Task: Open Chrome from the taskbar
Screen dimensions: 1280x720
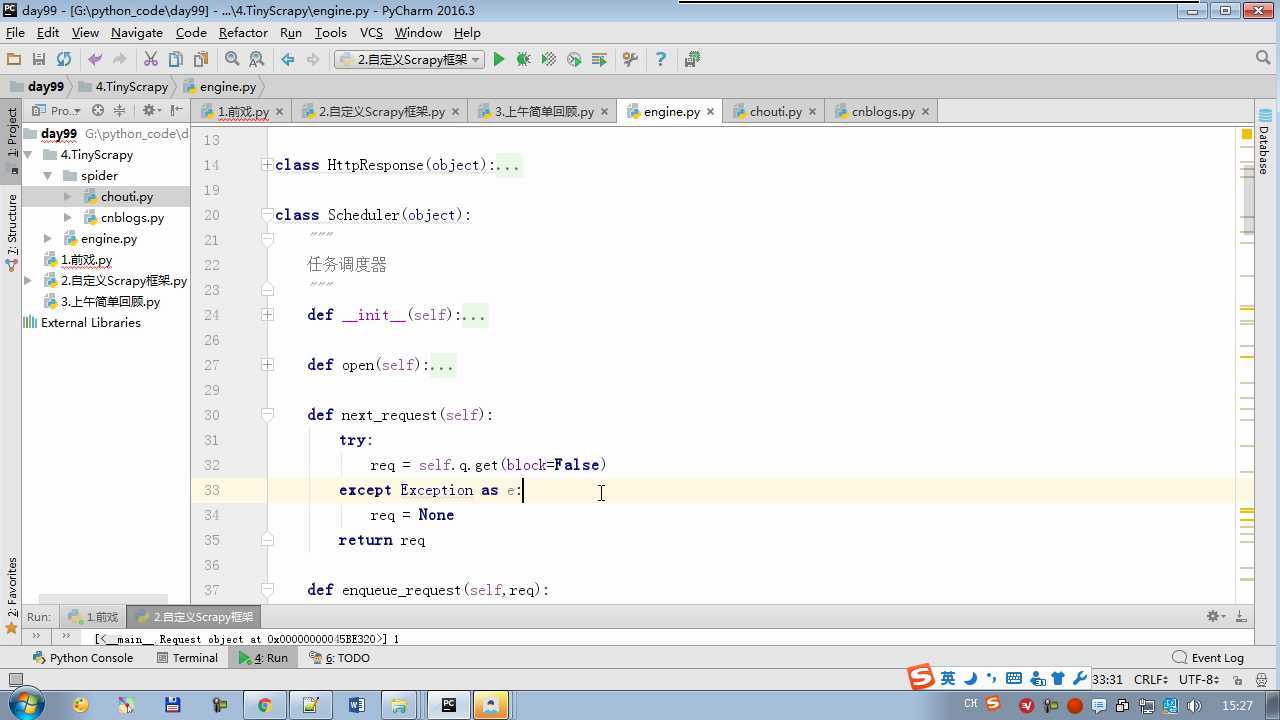Action: click(264, 705)
